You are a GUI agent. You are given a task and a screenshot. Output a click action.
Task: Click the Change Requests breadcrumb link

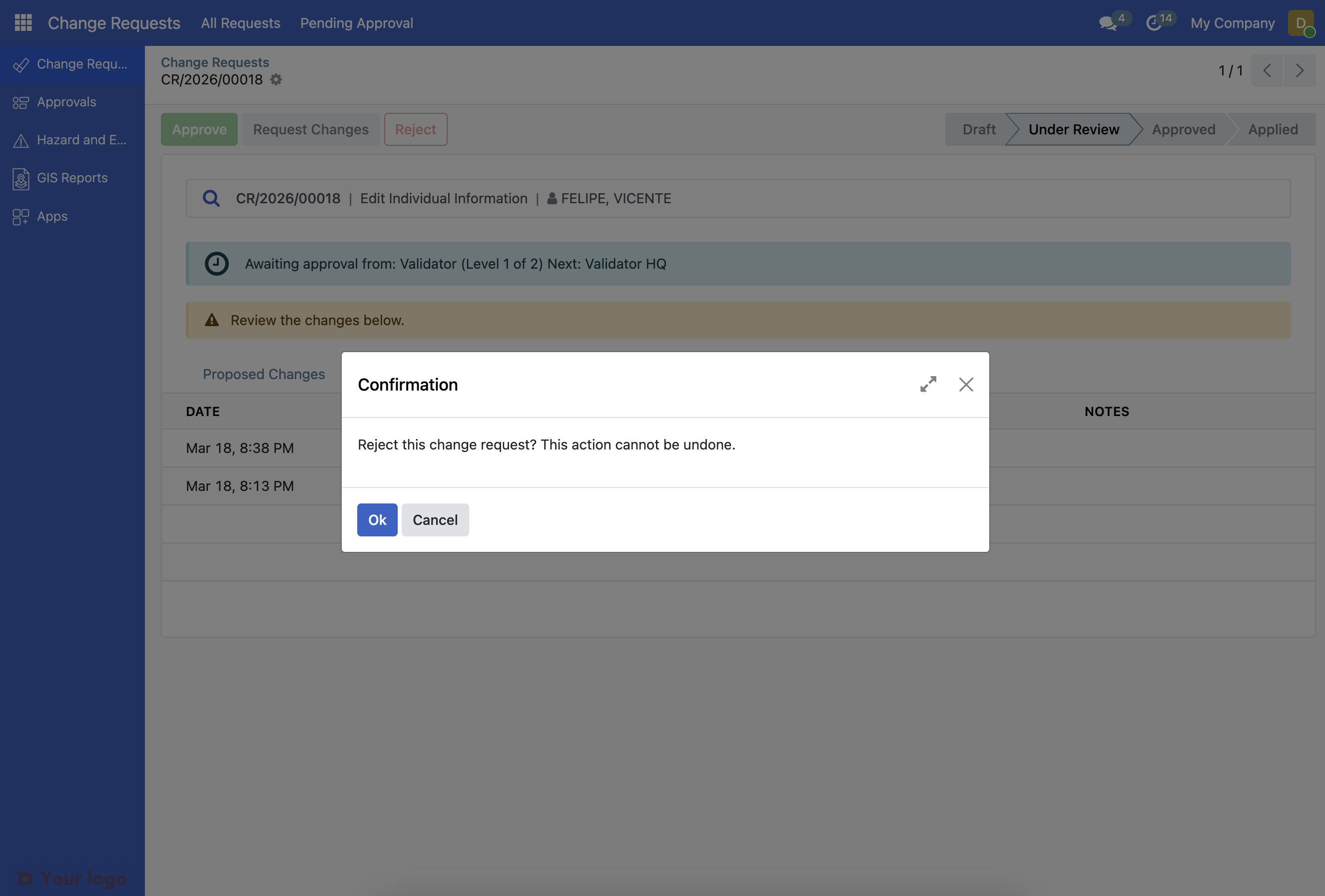(215, 63)
